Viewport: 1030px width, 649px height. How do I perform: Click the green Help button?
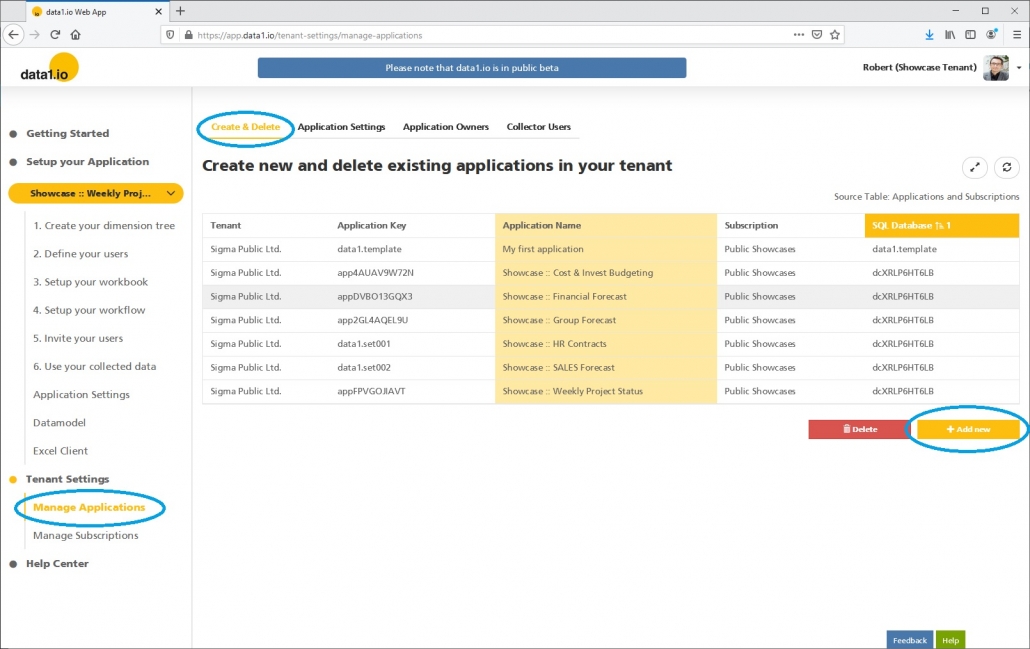(950, 640)
